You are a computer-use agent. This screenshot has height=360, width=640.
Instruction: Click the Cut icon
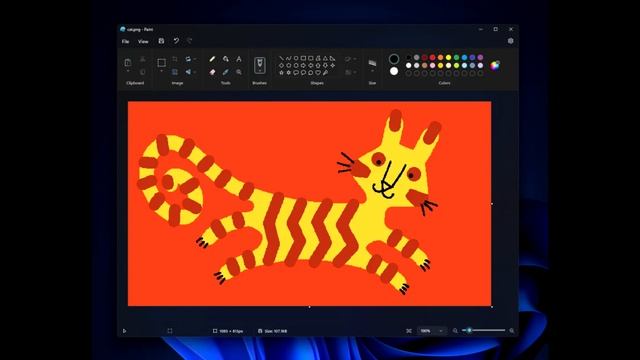point(142,60)
